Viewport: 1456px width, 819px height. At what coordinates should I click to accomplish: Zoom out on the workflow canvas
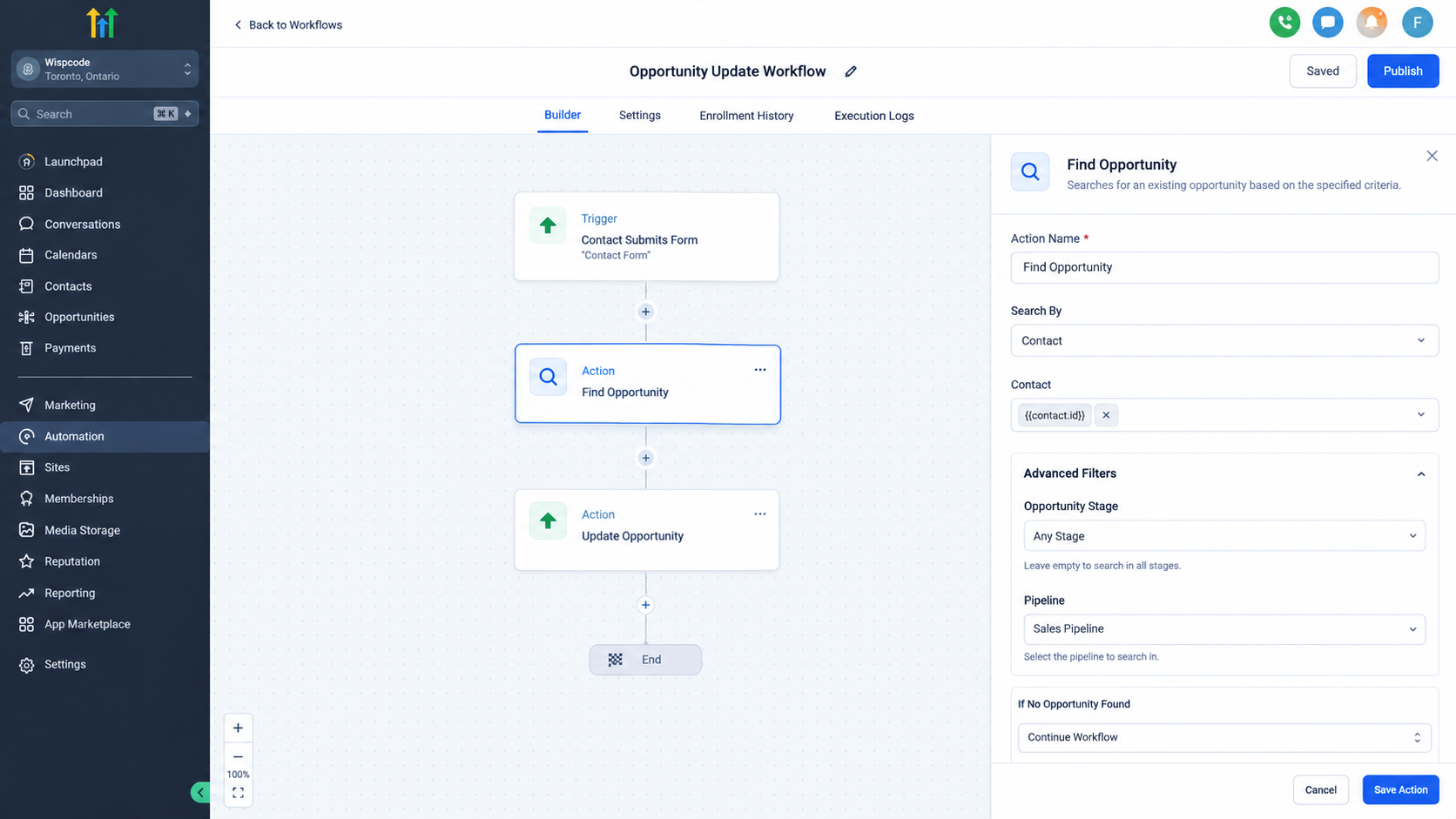238,756
